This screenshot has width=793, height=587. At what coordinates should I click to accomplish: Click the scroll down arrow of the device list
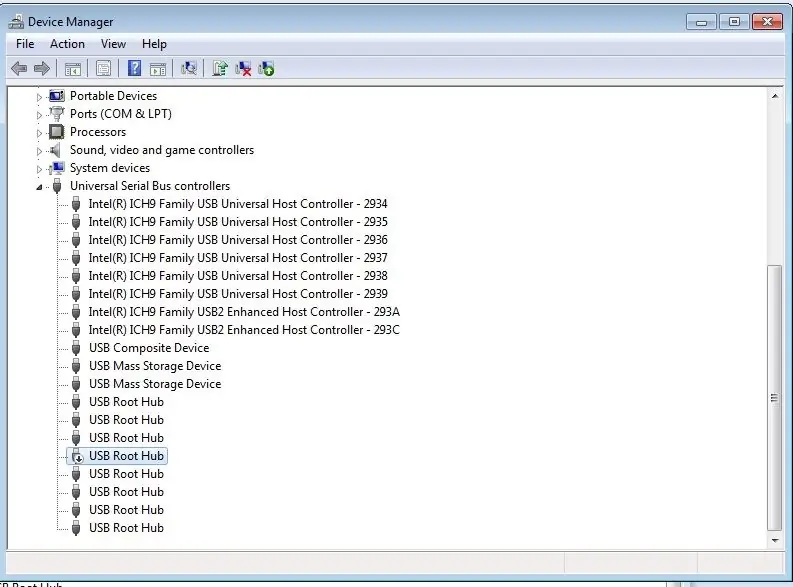[x=774, y=540]
